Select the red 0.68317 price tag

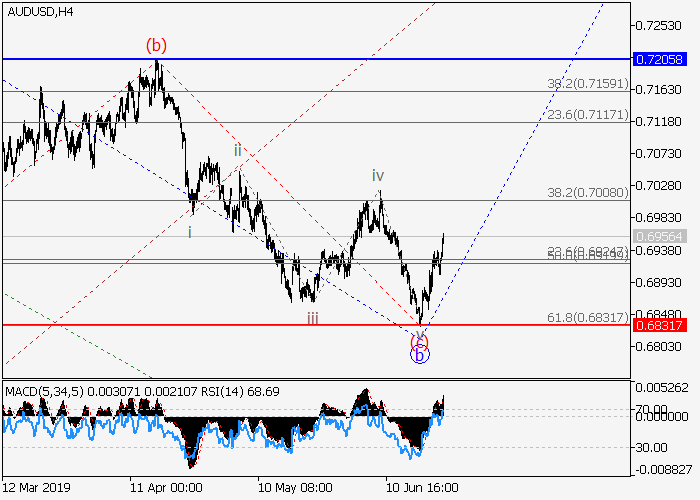(660, 325)
